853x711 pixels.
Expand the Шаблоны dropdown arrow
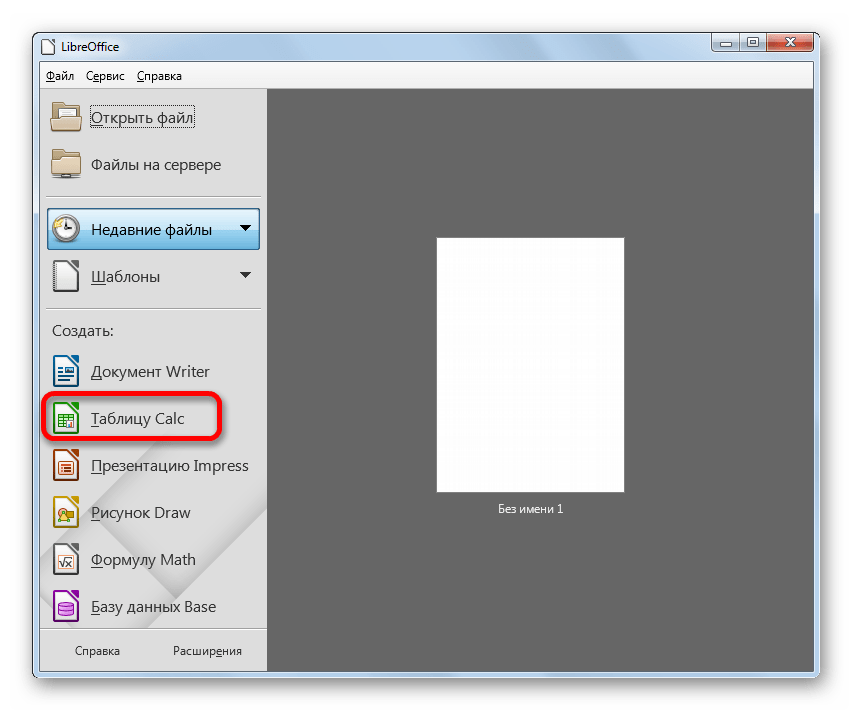point(245,276)
